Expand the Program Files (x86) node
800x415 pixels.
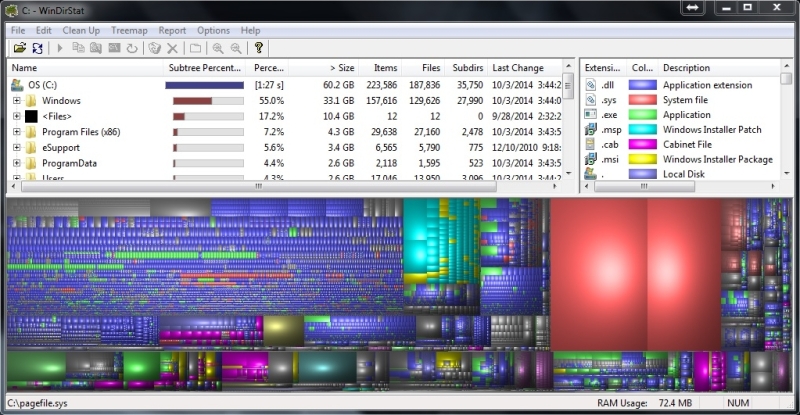[x=17, y=132]
